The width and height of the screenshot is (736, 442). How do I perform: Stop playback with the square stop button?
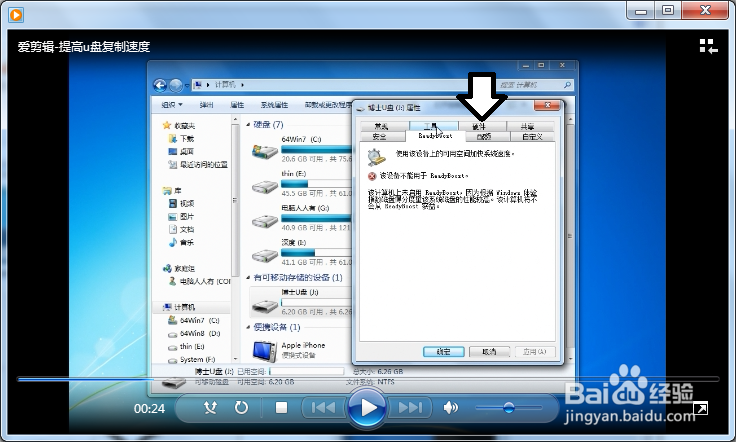(x=281, y=408)
